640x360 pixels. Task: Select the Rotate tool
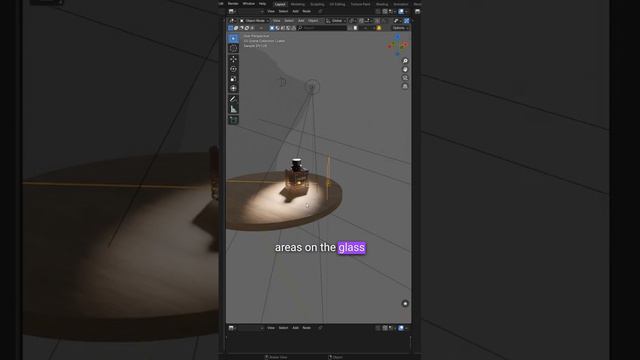pos(233,69)
